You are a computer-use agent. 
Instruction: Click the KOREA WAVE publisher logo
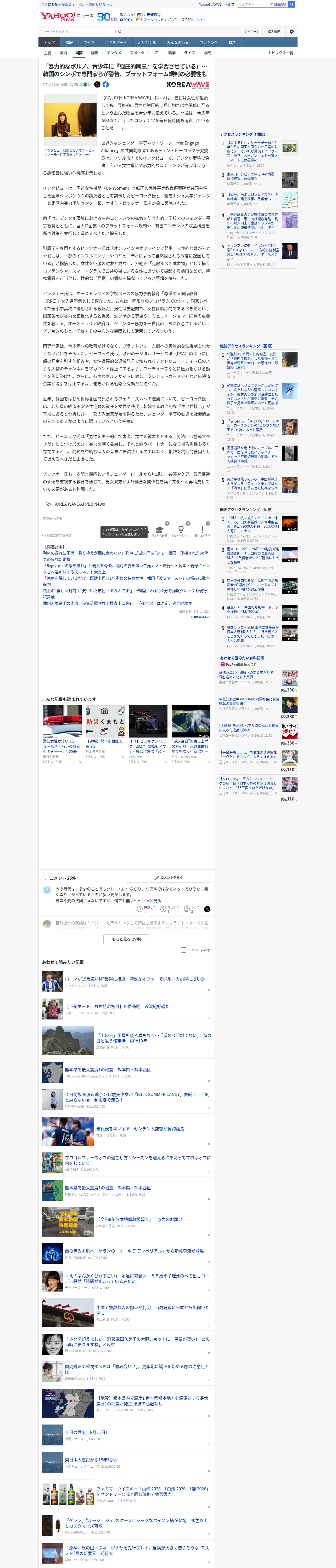coord(188,85)
